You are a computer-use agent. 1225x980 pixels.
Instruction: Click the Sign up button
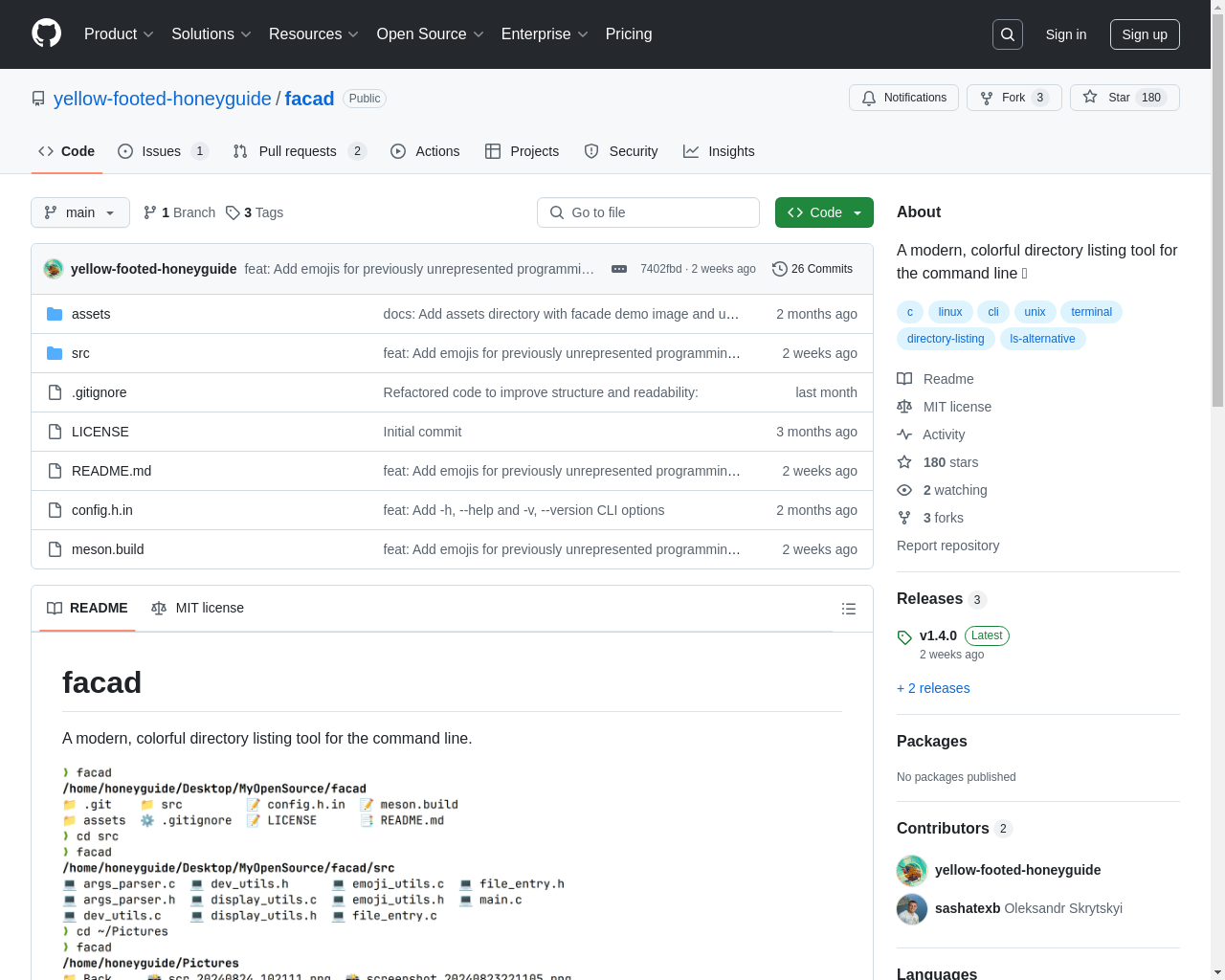tap(1145, 34)
